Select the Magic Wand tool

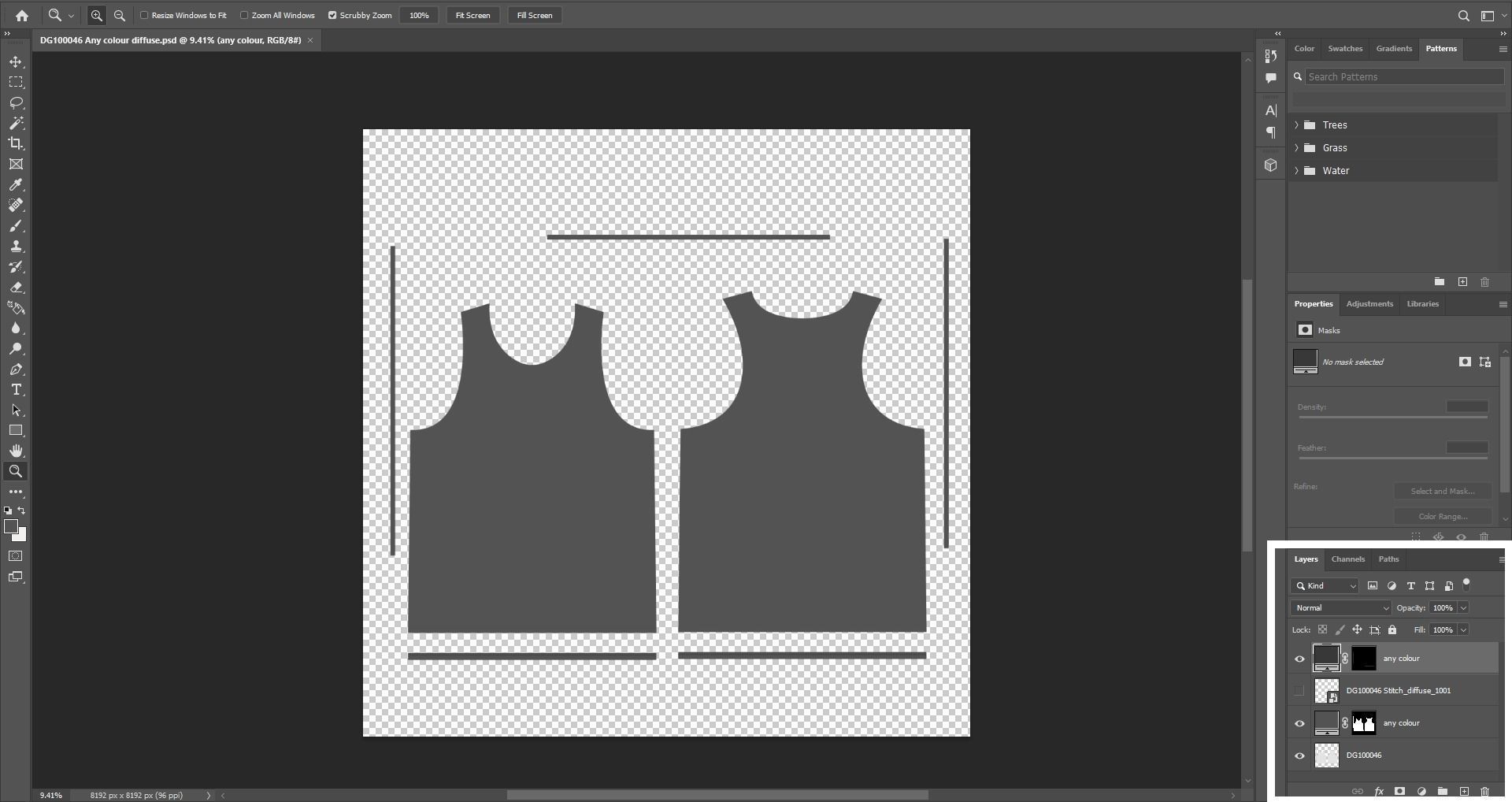(16, 123)
